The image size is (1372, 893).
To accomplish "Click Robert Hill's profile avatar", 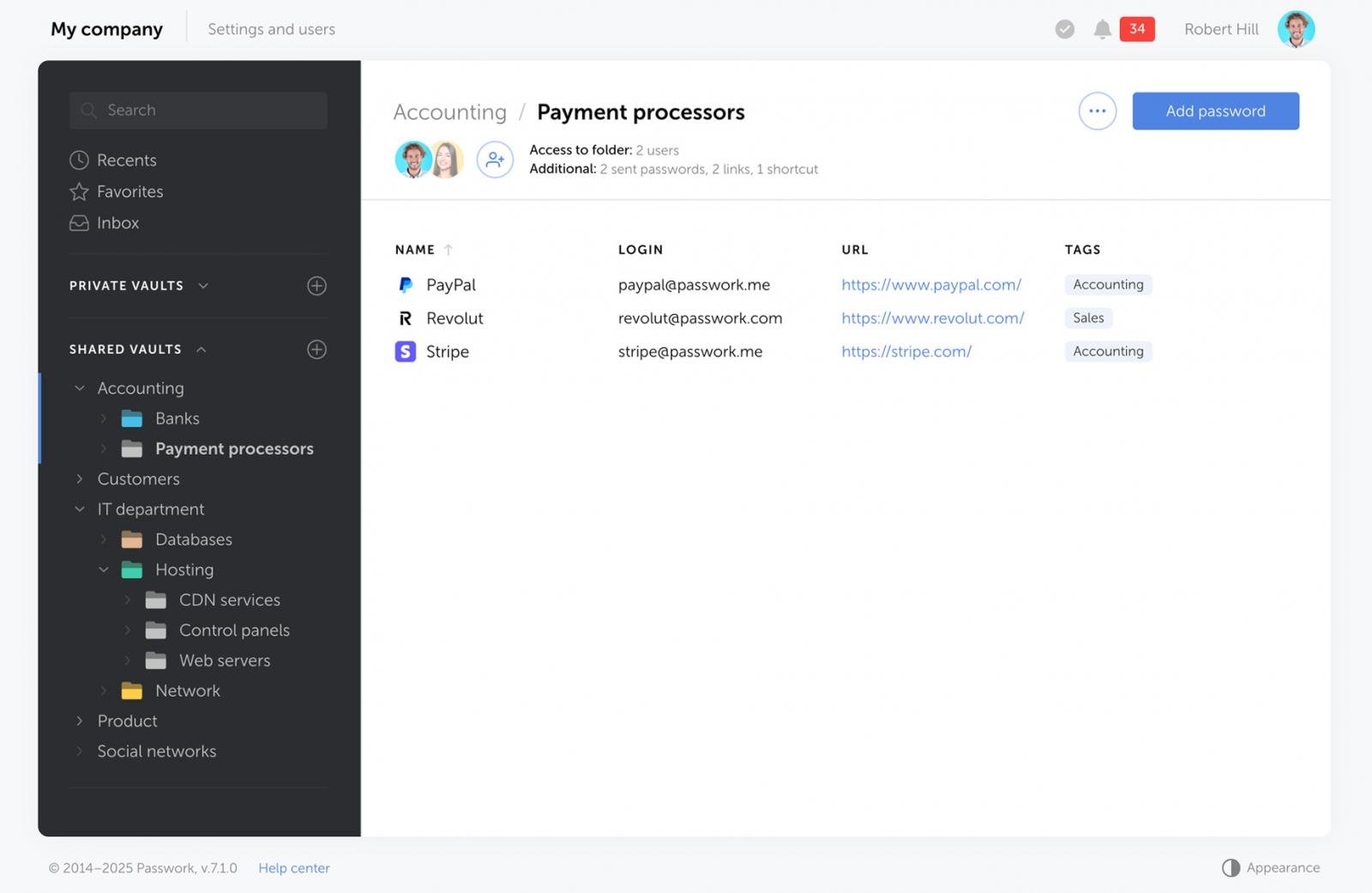I will (x=1297, y=28).
